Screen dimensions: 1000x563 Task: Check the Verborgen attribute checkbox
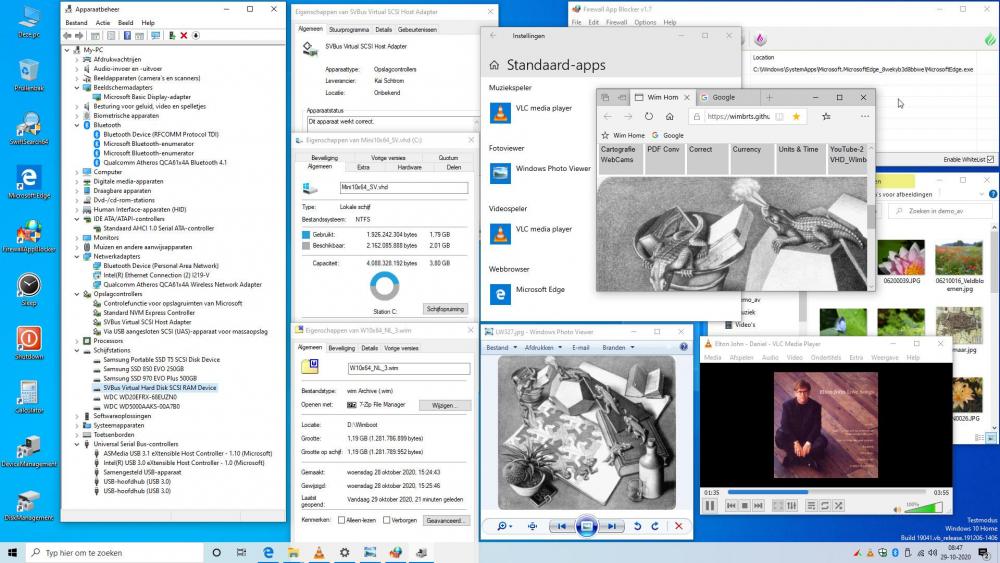click(x=385, y=520)
